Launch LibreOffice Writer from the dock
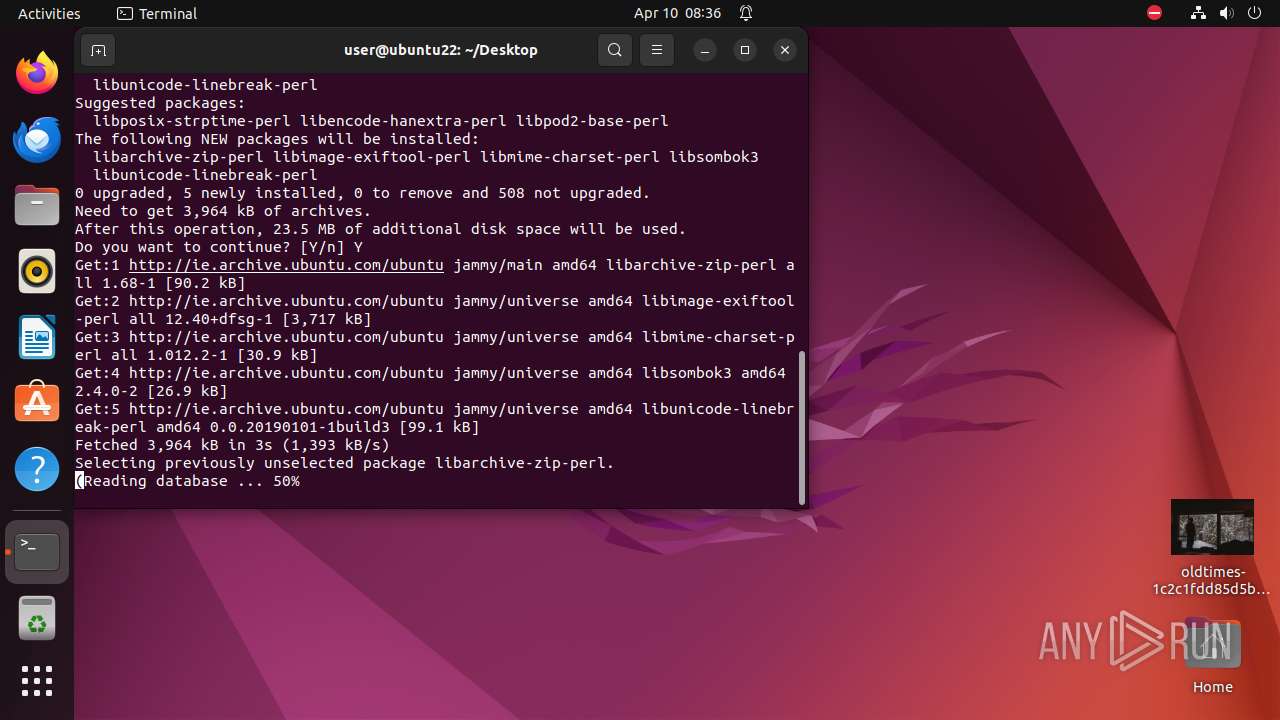Image resolution: width=1280 pixels, height=720 pixels. click(37, 337)
